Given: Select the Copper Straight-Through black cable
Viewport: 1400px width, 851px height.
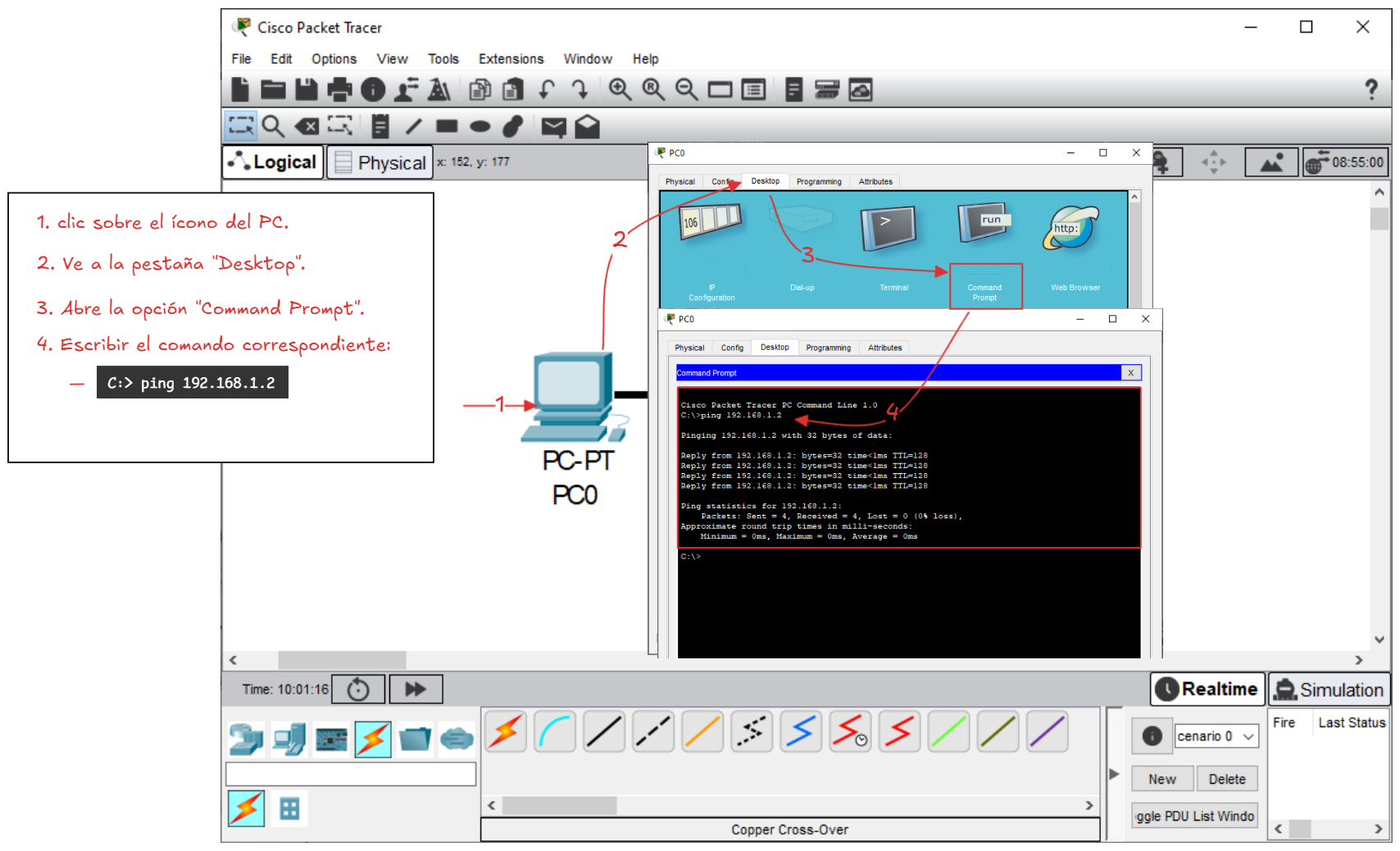Looking at the screenshot, I should coord(604,732).
